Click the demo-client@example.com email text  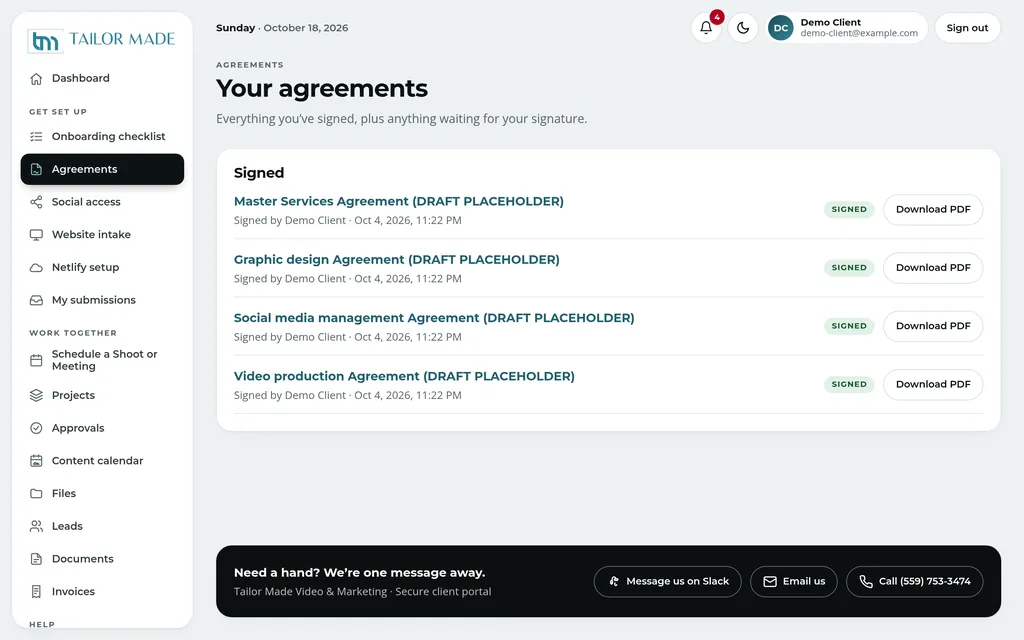click(x=859, y=33)
